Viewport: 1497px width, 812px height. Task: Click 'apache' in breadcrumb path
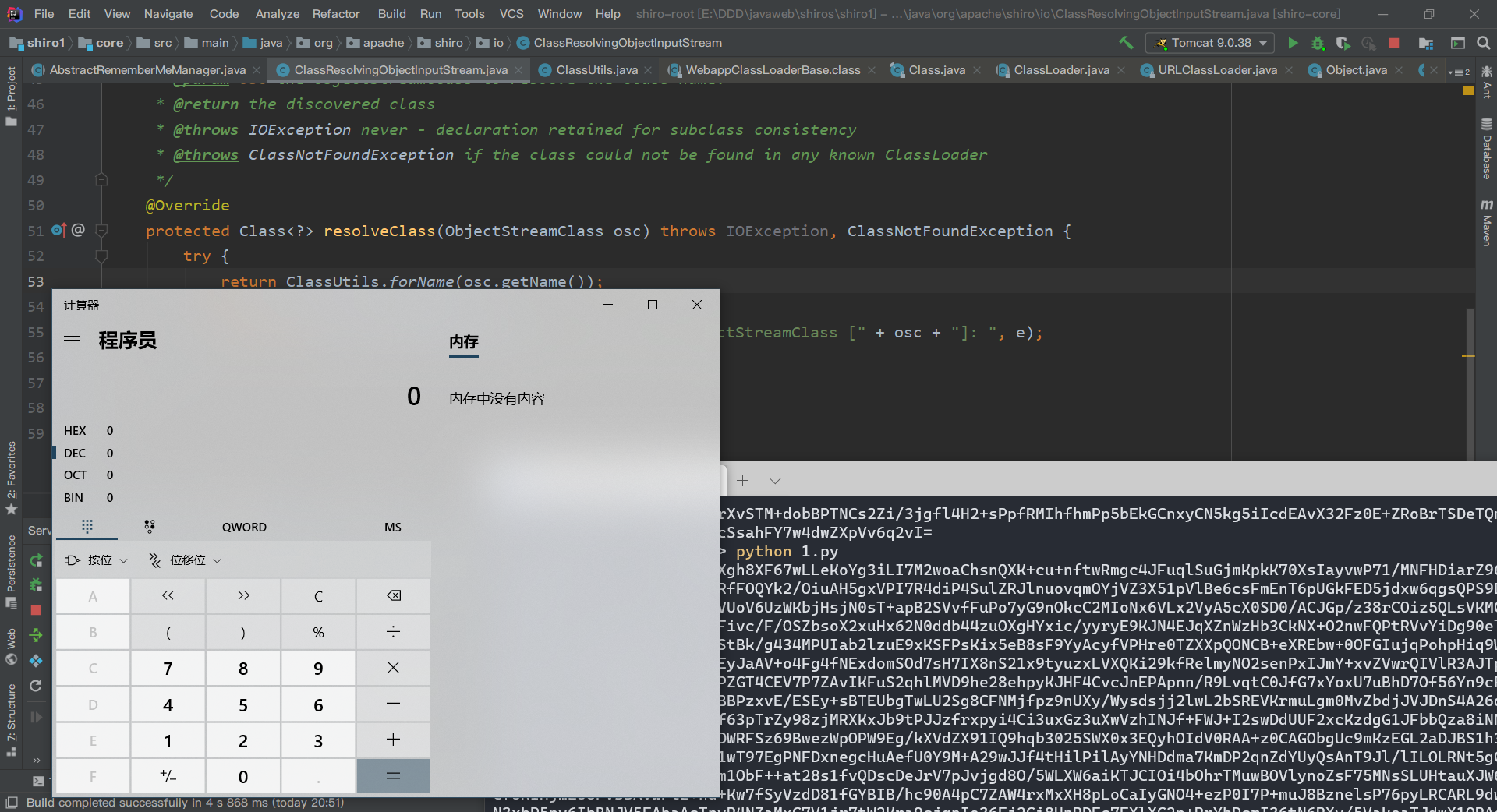point(384,43)
